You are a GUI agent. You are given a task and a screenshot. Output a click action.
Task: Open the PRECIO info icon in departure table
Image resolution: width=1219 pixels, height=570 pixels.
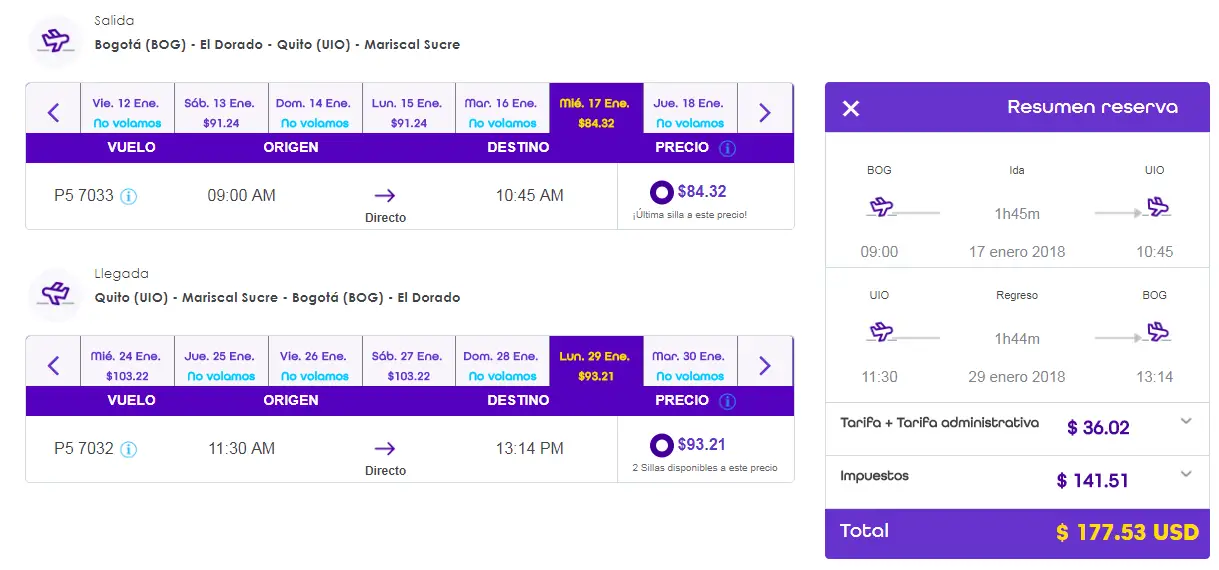[x=727, y=148]
